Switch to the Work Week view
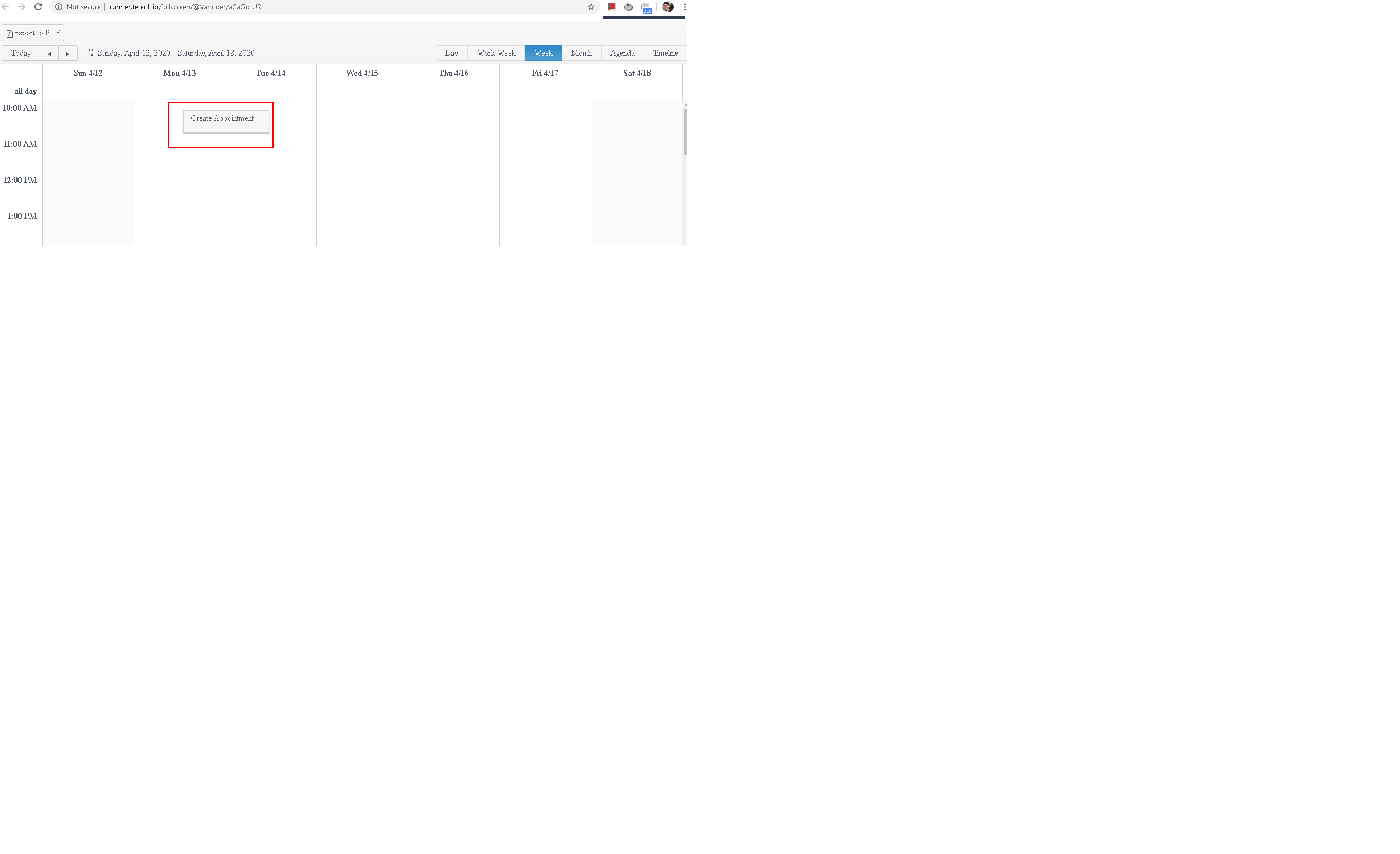 (x=496, y=54)
